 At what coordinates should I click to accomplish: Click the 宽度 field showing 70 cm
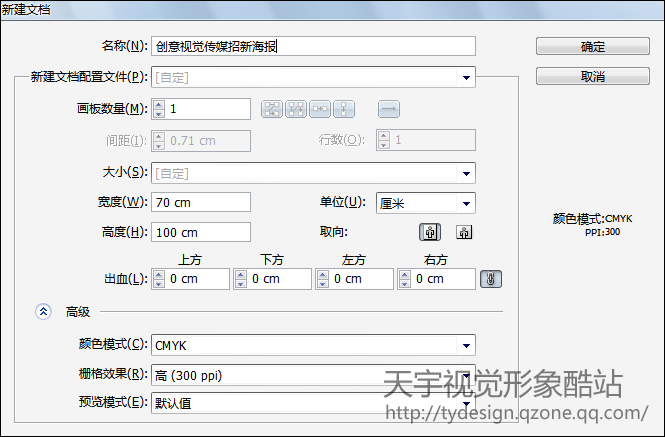201,202
